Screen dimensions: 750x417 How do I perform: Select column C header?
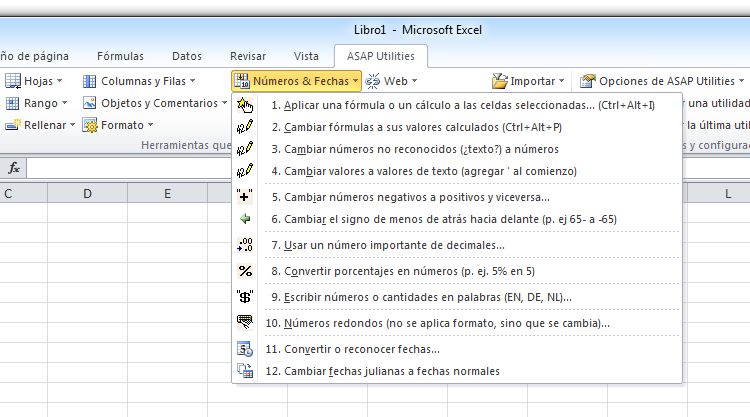[23, 193]
